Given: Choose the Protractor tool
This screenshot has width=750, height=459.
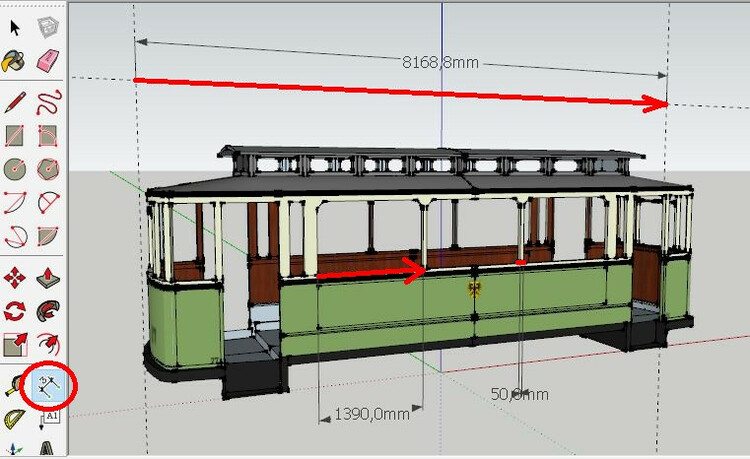Looking at the screenshot, I should [x=14, y=420].
